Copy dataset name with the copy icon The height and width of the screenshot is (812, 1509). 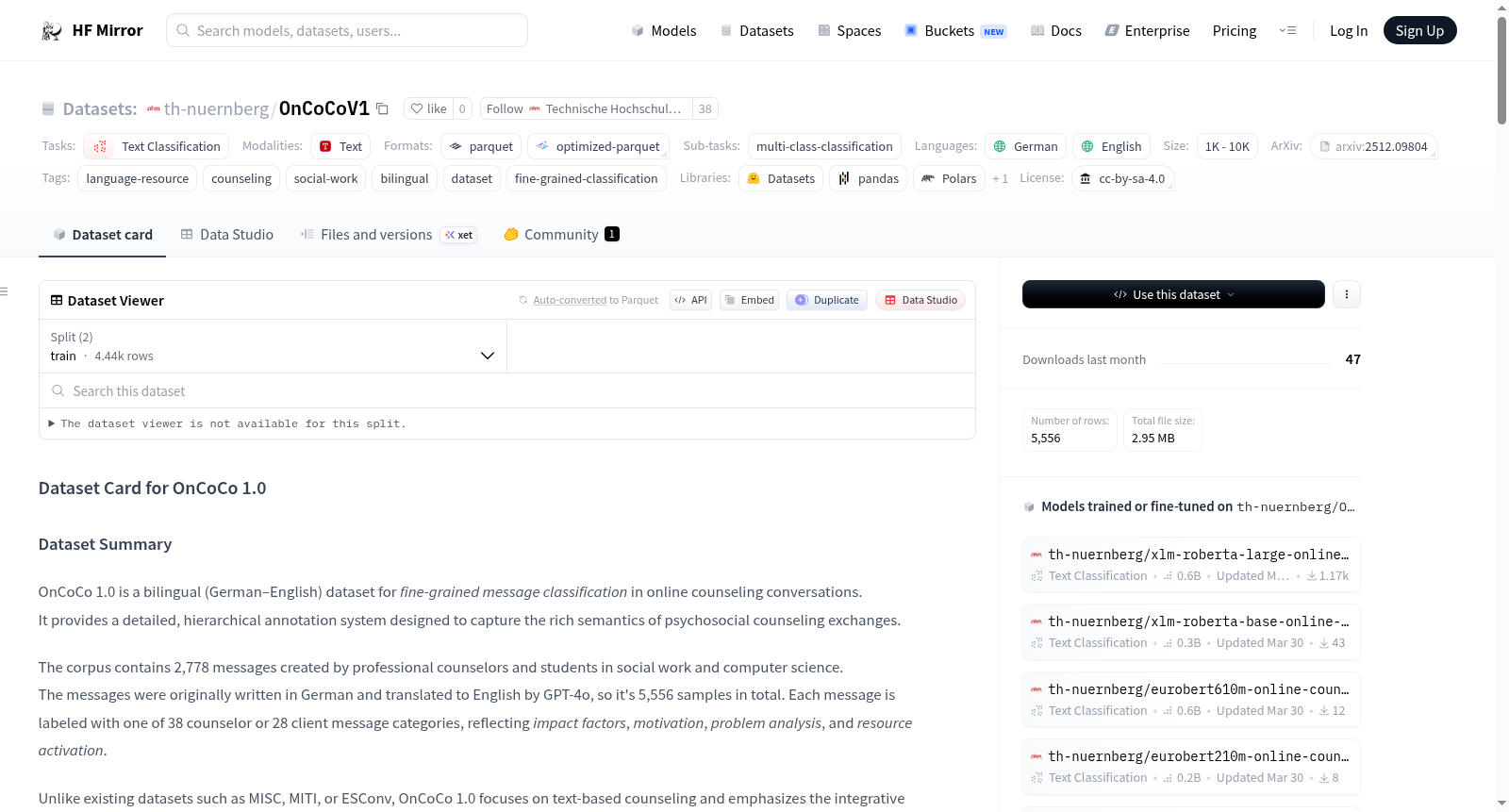coord(382,108)
